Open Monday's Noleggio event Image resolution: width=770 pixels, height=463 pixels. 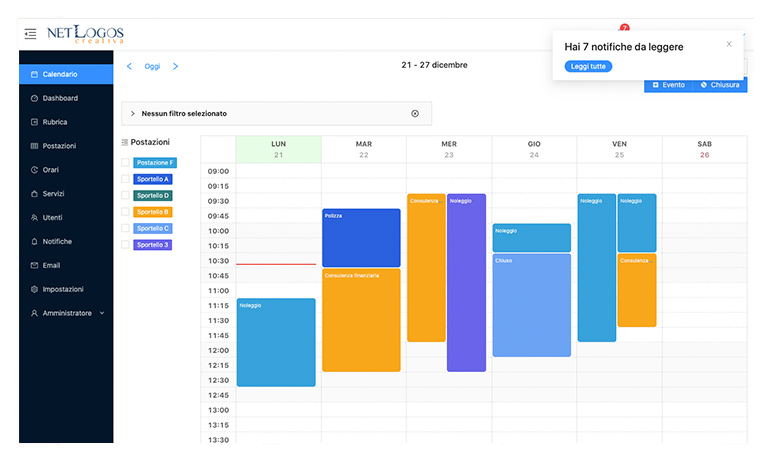click(276, 342)
